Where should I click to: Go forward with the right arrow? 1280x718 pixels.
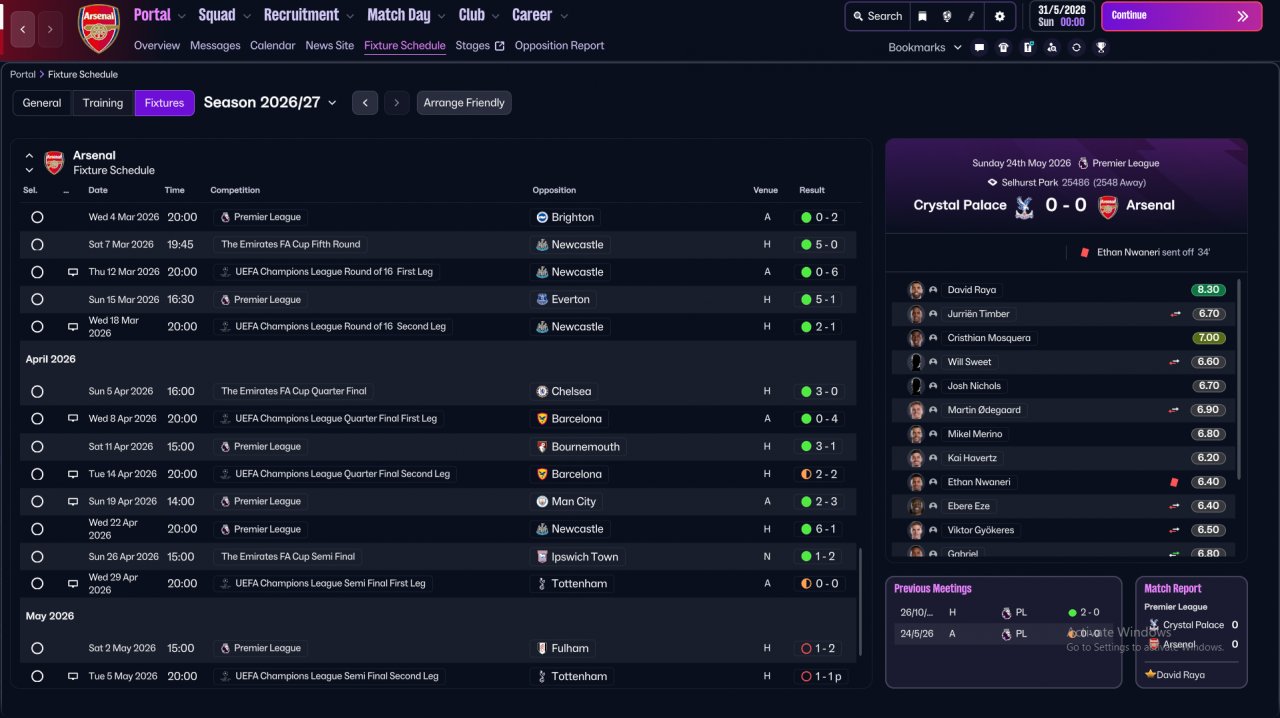click(x=51, y=29)
